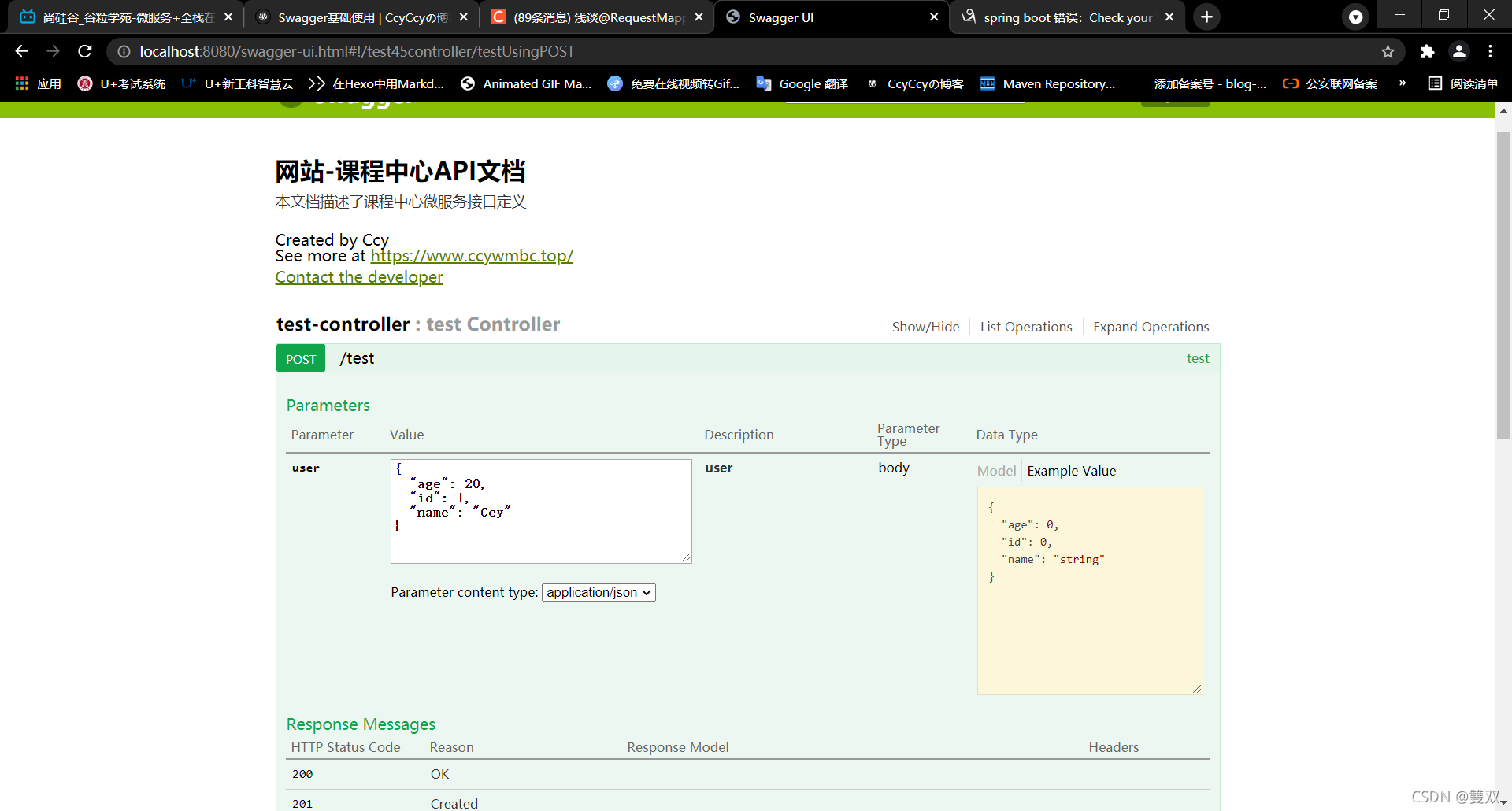The height and width of the screenshot is (811, 1512).
Task: Click the 200 status code row
Action: pyautogui.click(x=747, y=774)
